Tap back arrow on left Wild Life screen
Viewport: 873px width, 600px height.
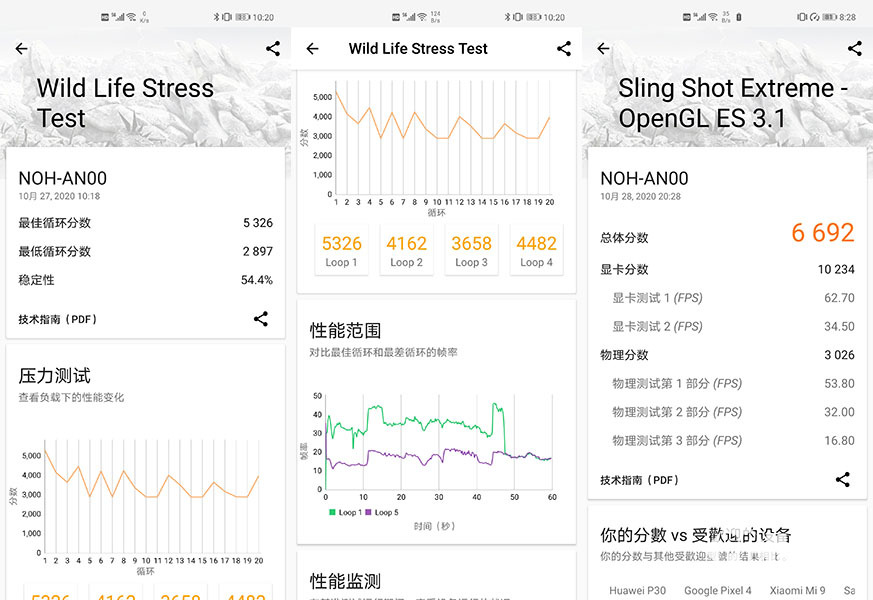pyautogui.click(x=21, y=49)
